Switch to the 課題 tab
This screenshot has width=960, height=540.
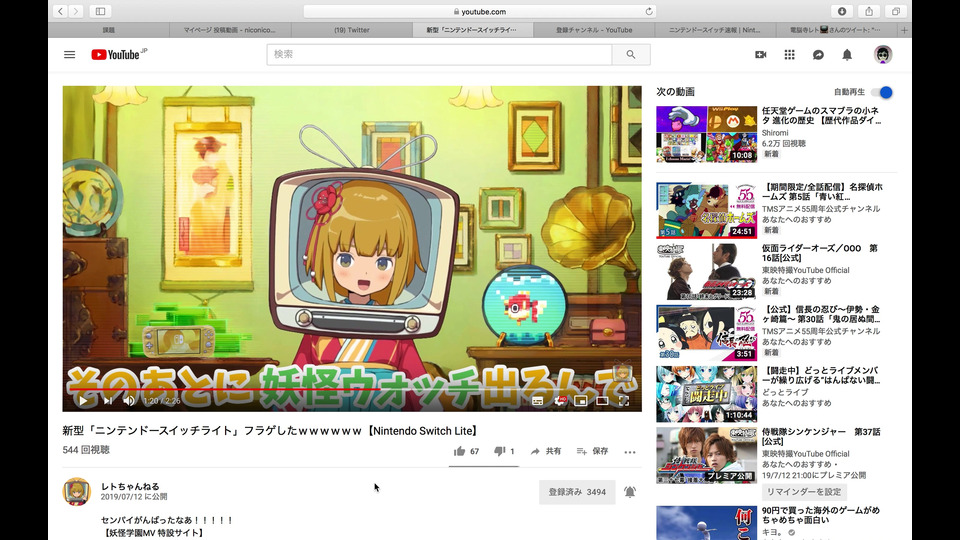tap(108, 30)
